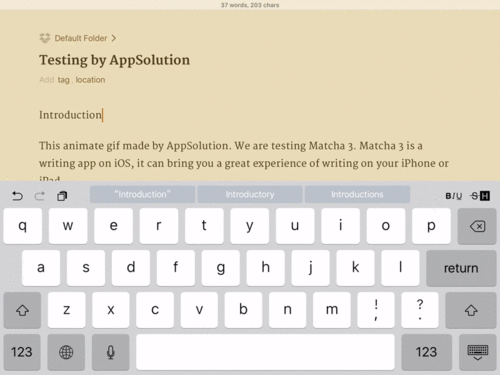500x375 pixels.
Task: Tap the h key on keyboard
Action: coord(266,268)
